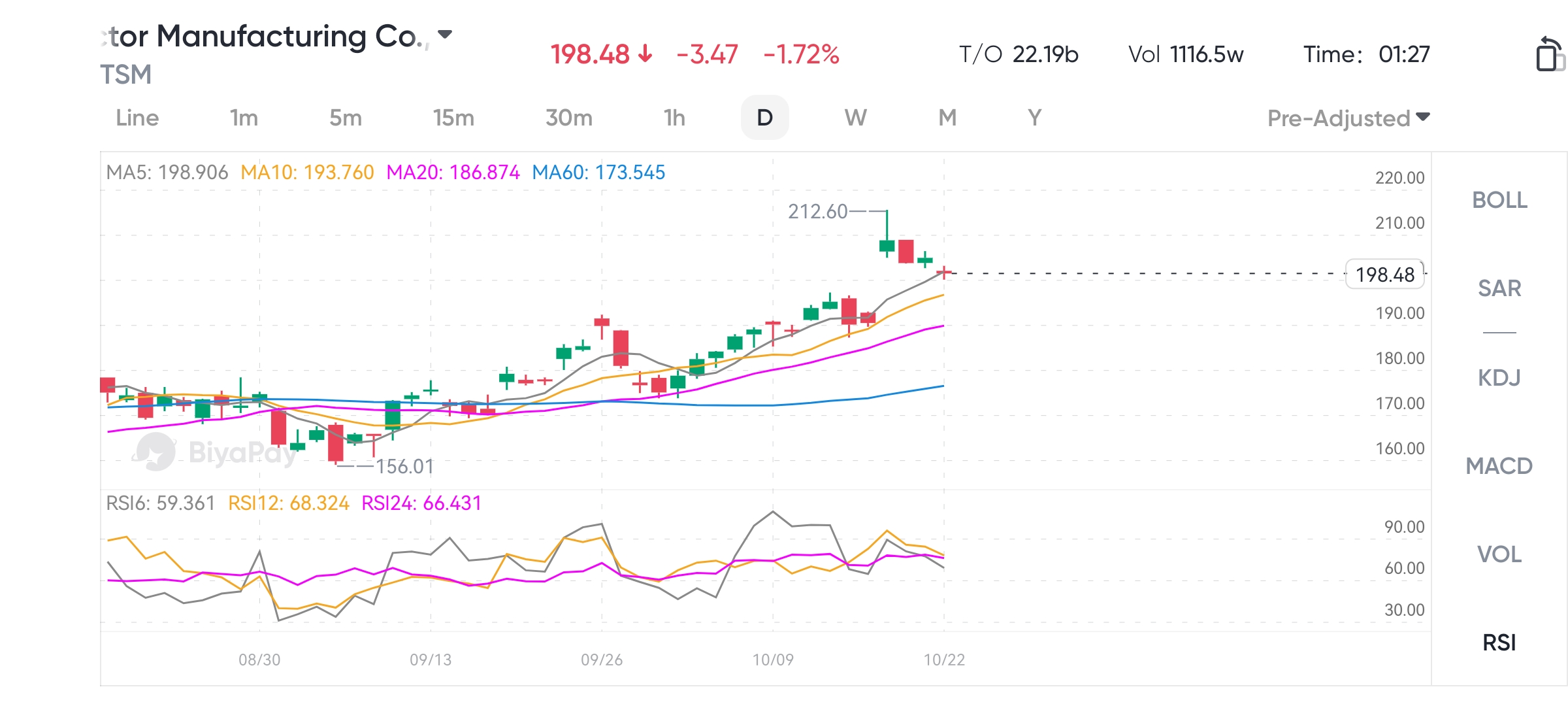
Task: Select the 1m interval tab
Action: (x=244, y=118)
